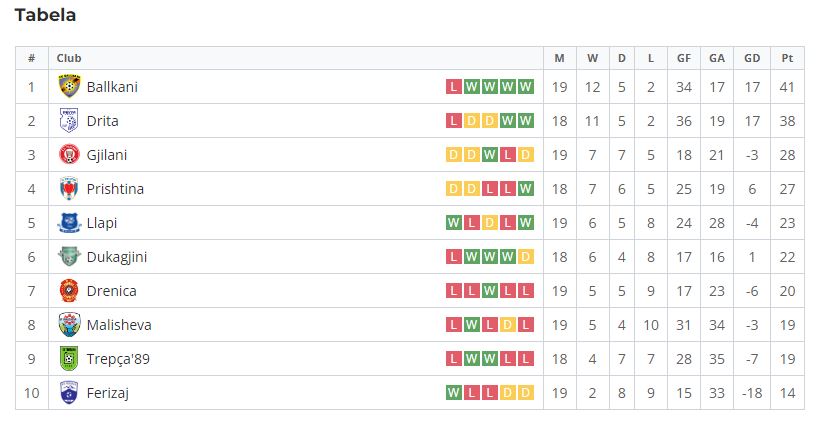
Task: Click the Ferizaj club crest icon
Action: tap(70, 392)
